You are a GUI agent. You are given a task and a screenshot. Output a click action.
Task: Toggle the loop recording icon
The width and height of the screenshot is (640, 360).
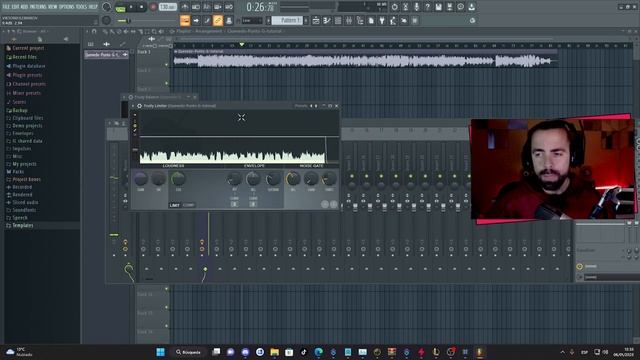(229, 7)
